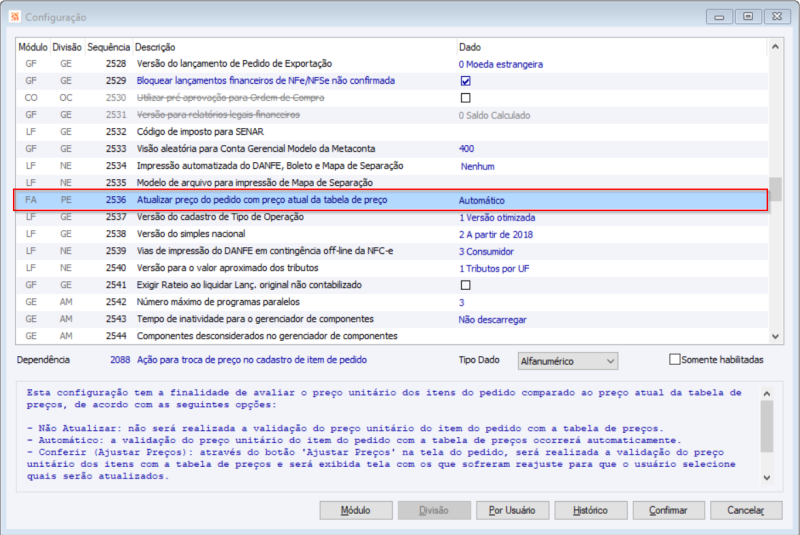
Task: Open the Histórico button
Action: tap(590, 510)
